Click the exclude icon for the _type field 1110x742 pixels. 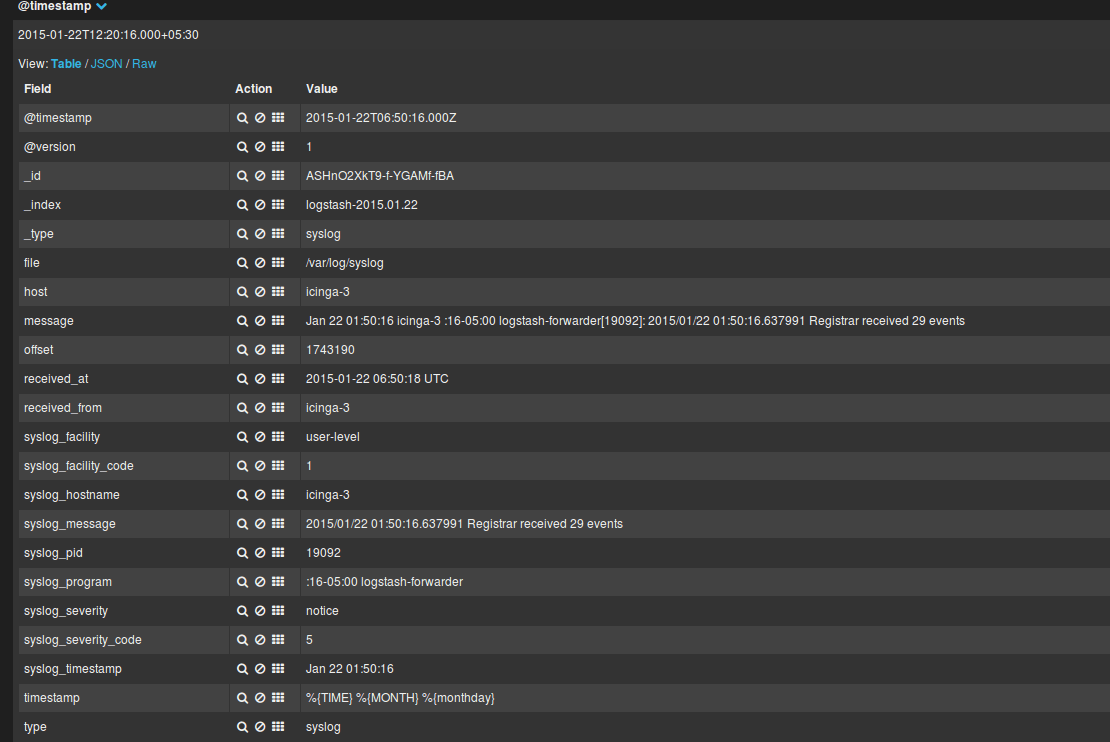[x=259, y=233]
